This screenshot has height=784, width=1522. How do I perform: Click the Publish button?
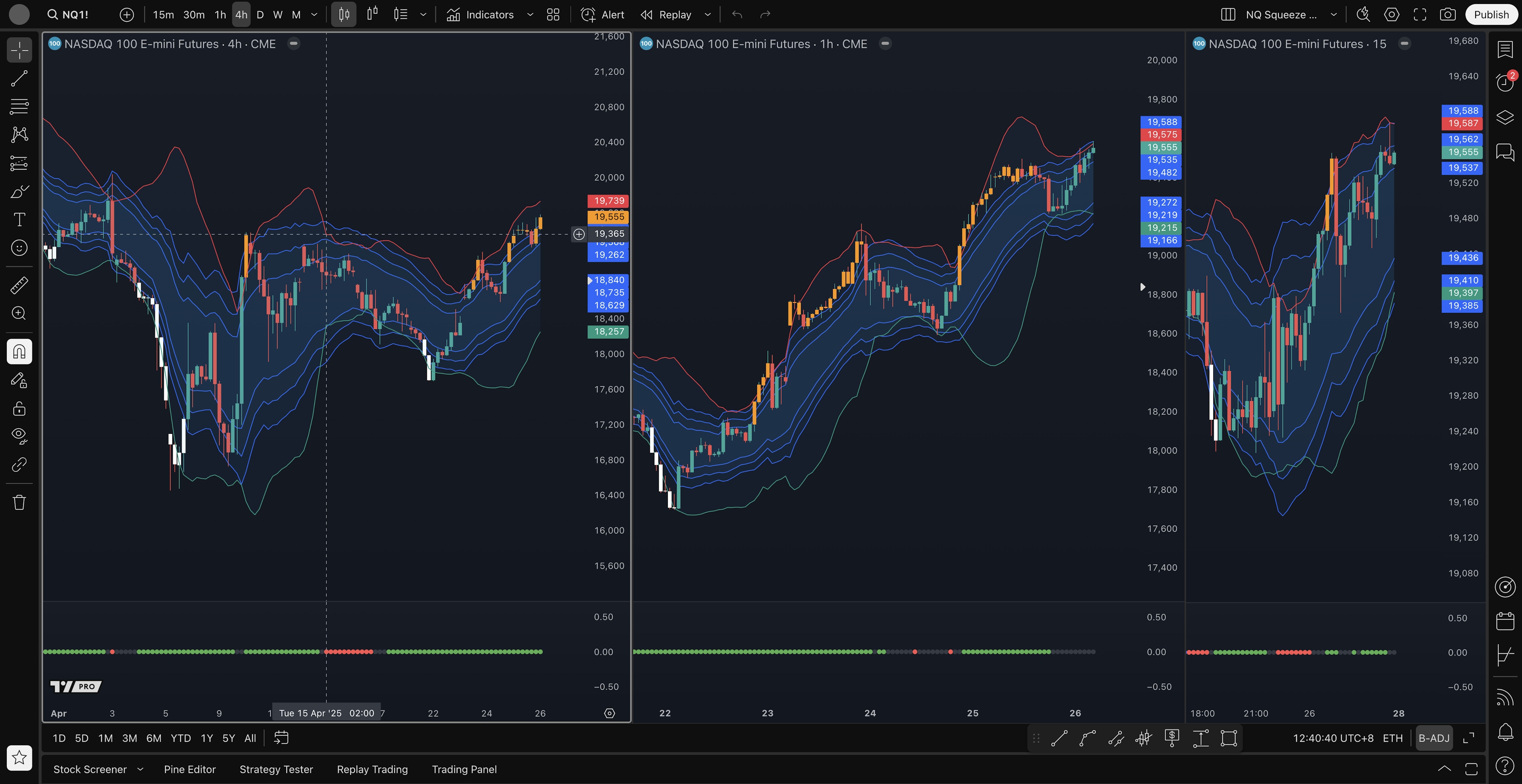(x=1491, y=15)
